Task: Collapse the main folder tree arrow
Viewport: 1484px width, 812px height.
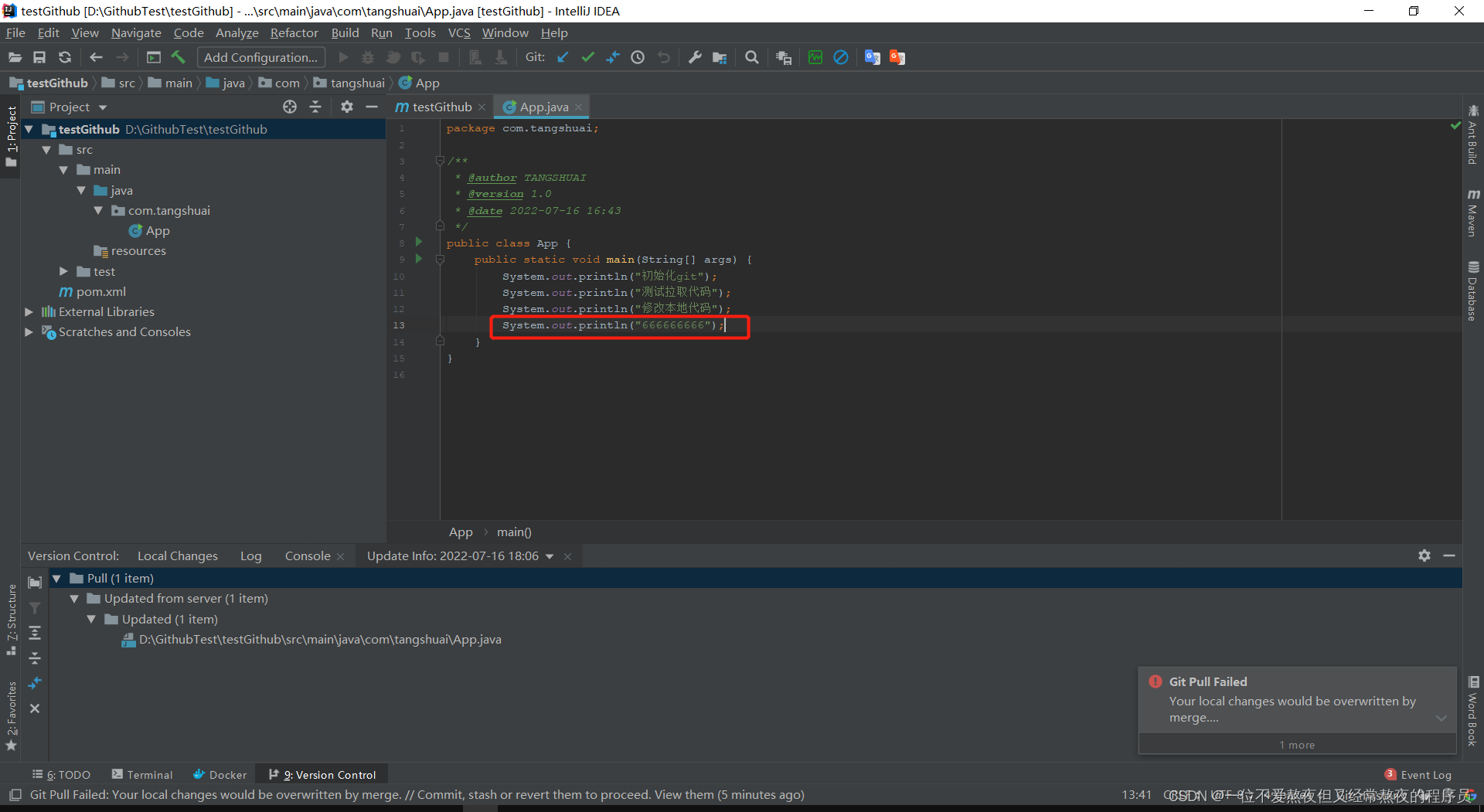Action: point(63,170)
